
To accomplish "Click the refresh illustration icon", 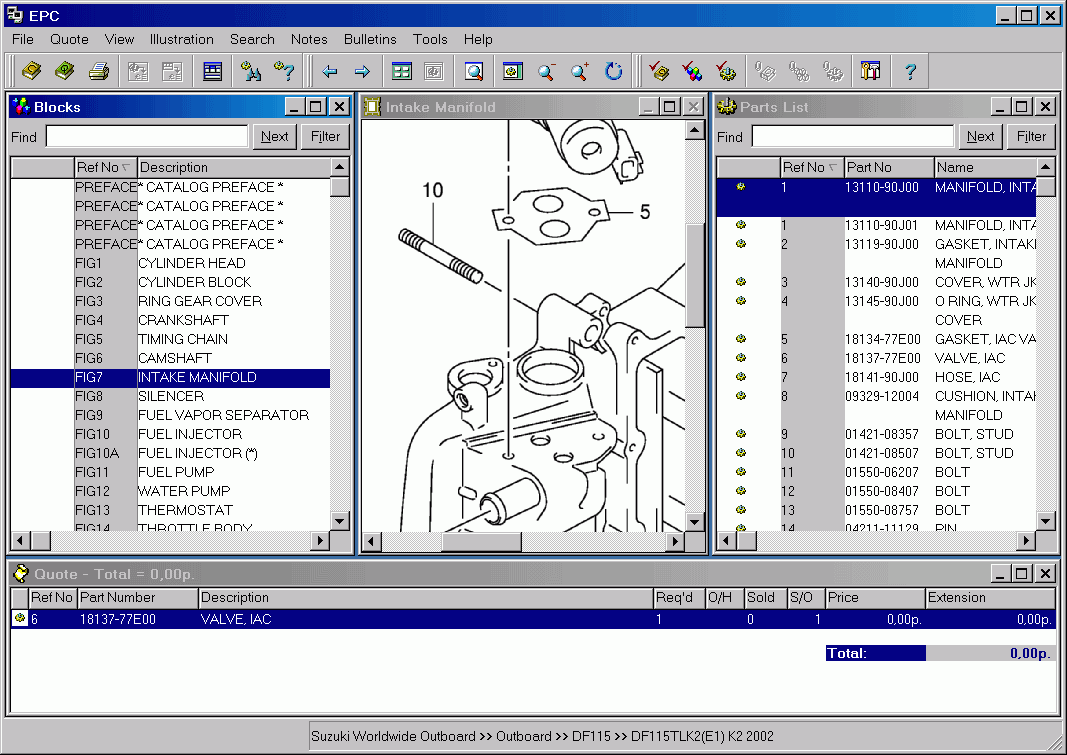I will click(611, 71).
